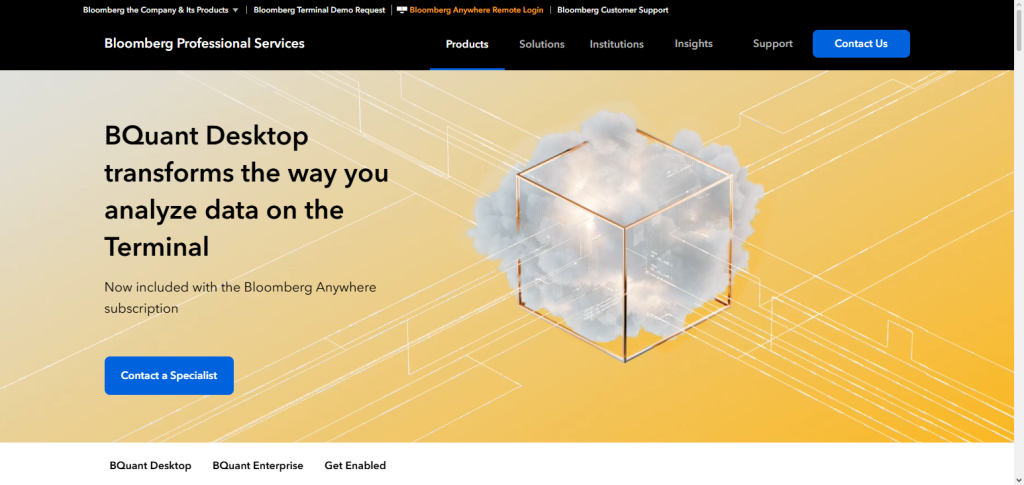1024x485 pixels.
Task: Click the Contact a Specialist button
Action: point(169,375)
